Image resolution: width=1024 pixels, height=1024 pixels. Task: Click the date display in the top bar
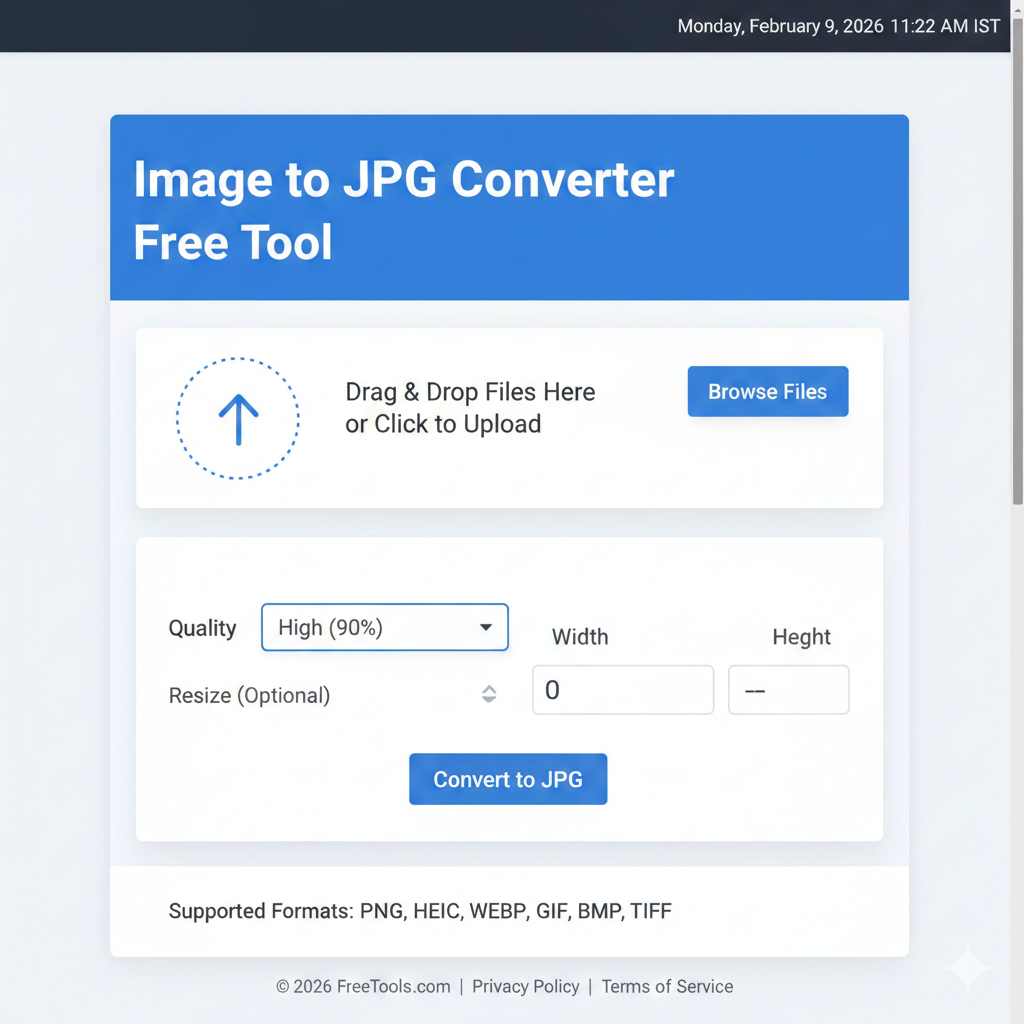tap(839, 26)
